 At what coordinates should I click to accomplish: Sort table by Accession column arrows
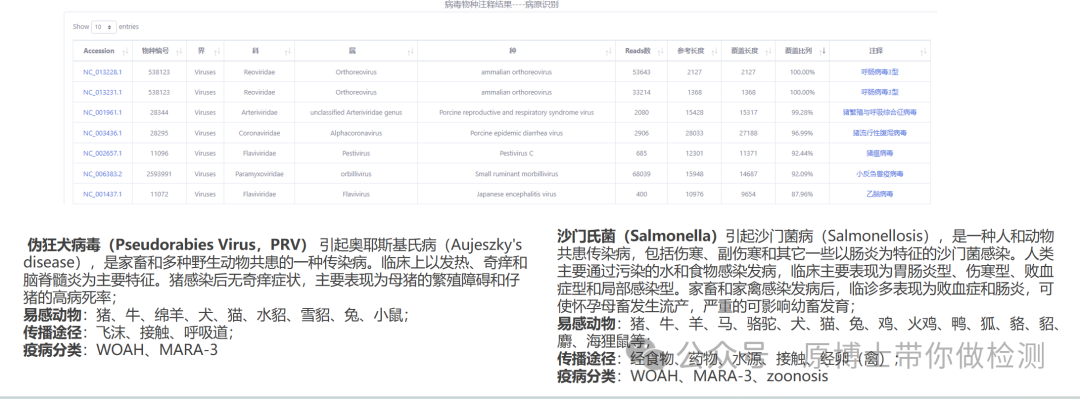[125, 52]
